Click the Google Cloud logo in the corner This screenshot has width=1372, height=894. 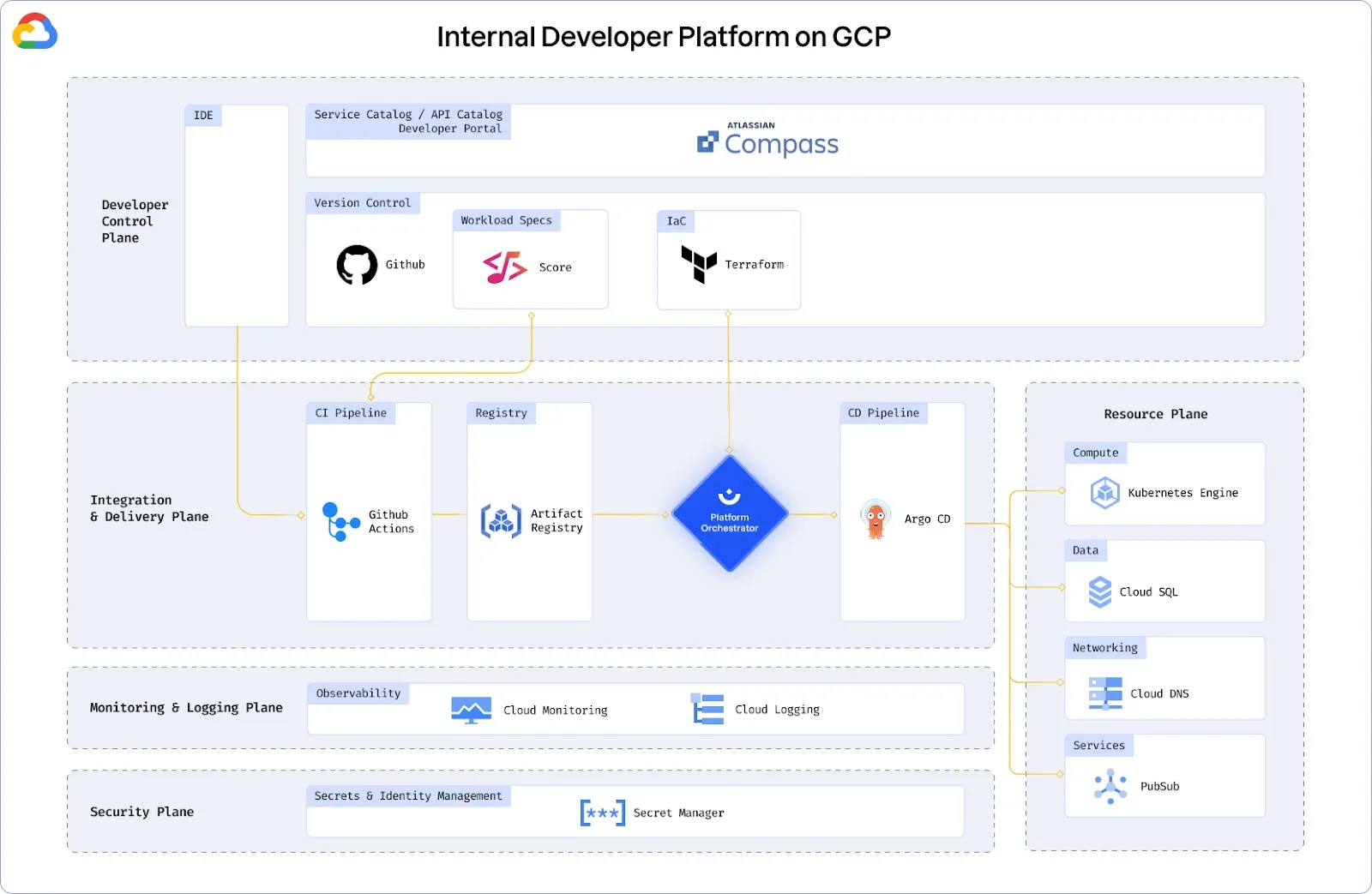pos(34,31)
